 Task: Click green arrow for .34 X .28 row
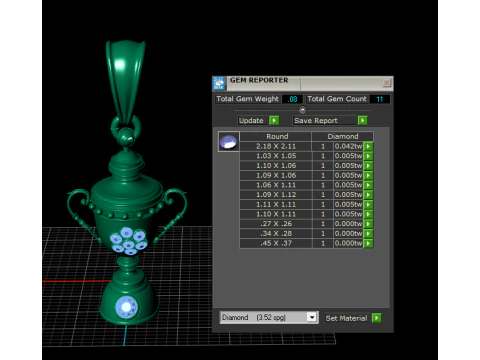click(368, 233)
